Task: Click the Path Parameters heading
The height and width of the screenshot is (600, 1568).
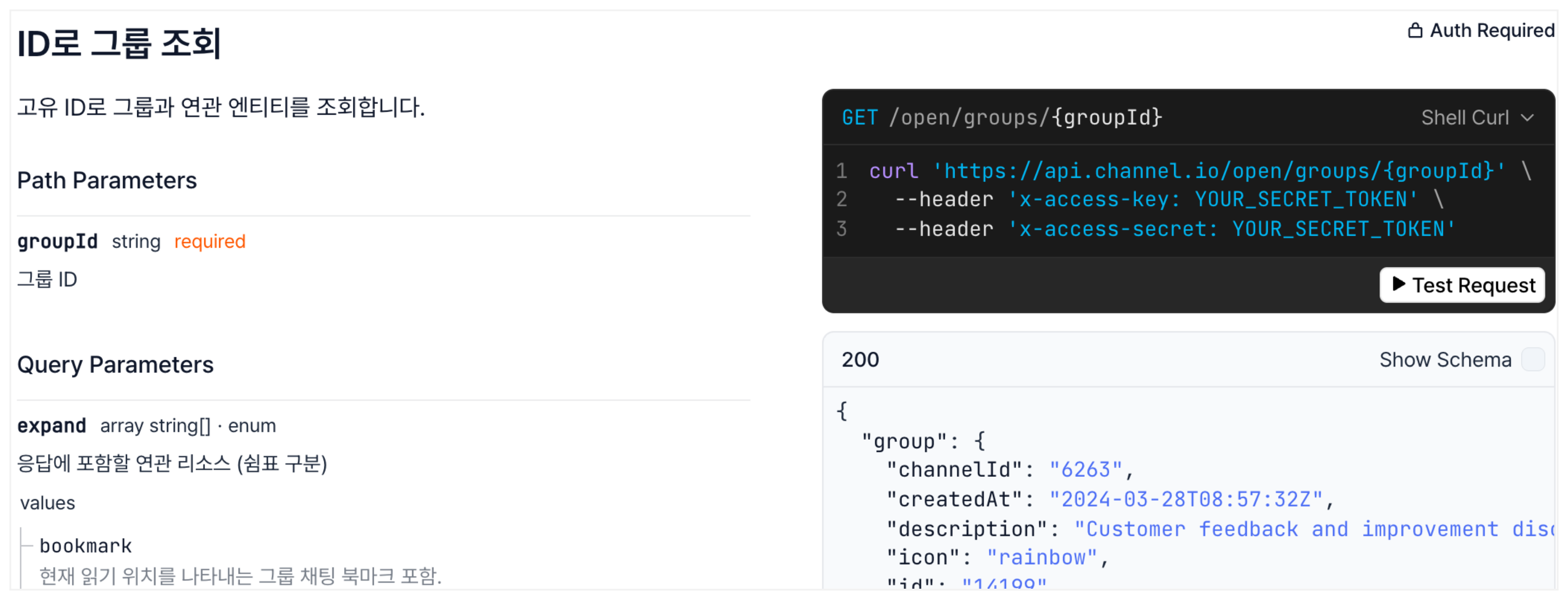Action: click(x=107, y=180)
